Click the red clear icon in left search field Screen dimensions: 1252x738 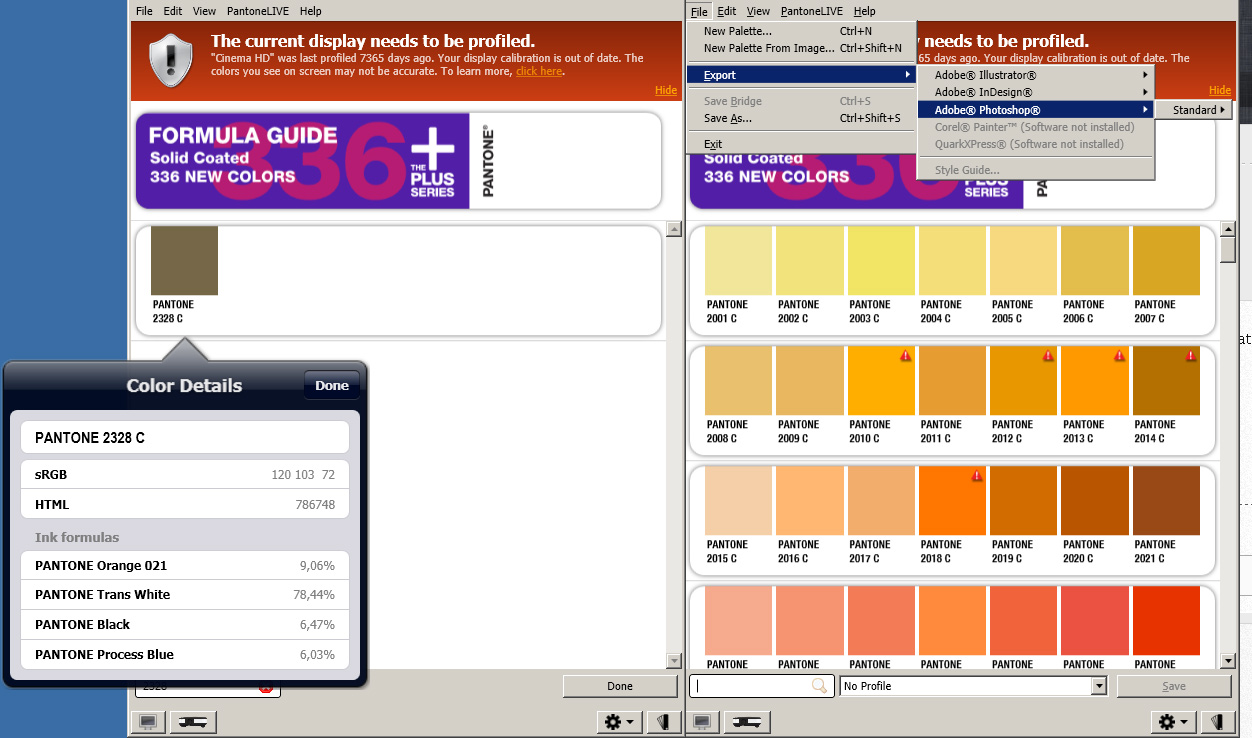[266, 688]
